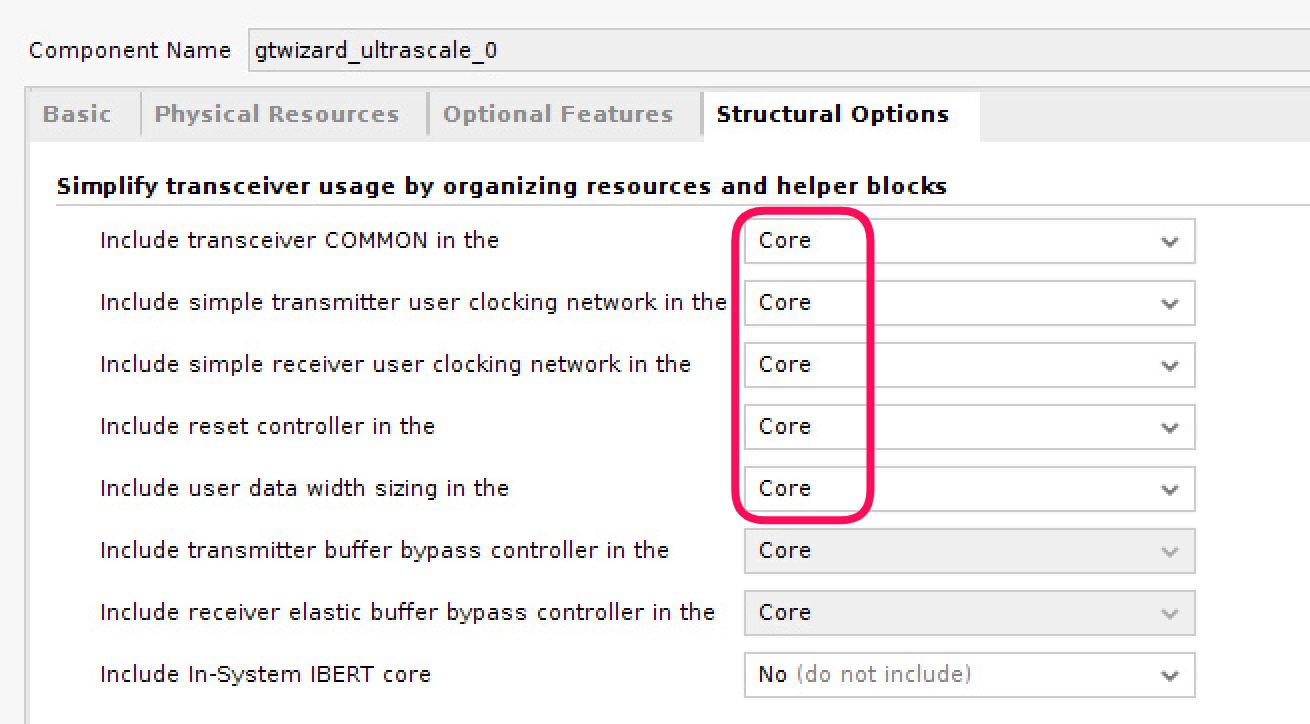Expand the transmitter user clocking network dropdown
This screenshot has width=1310, height=724.
tap(968, 303)
